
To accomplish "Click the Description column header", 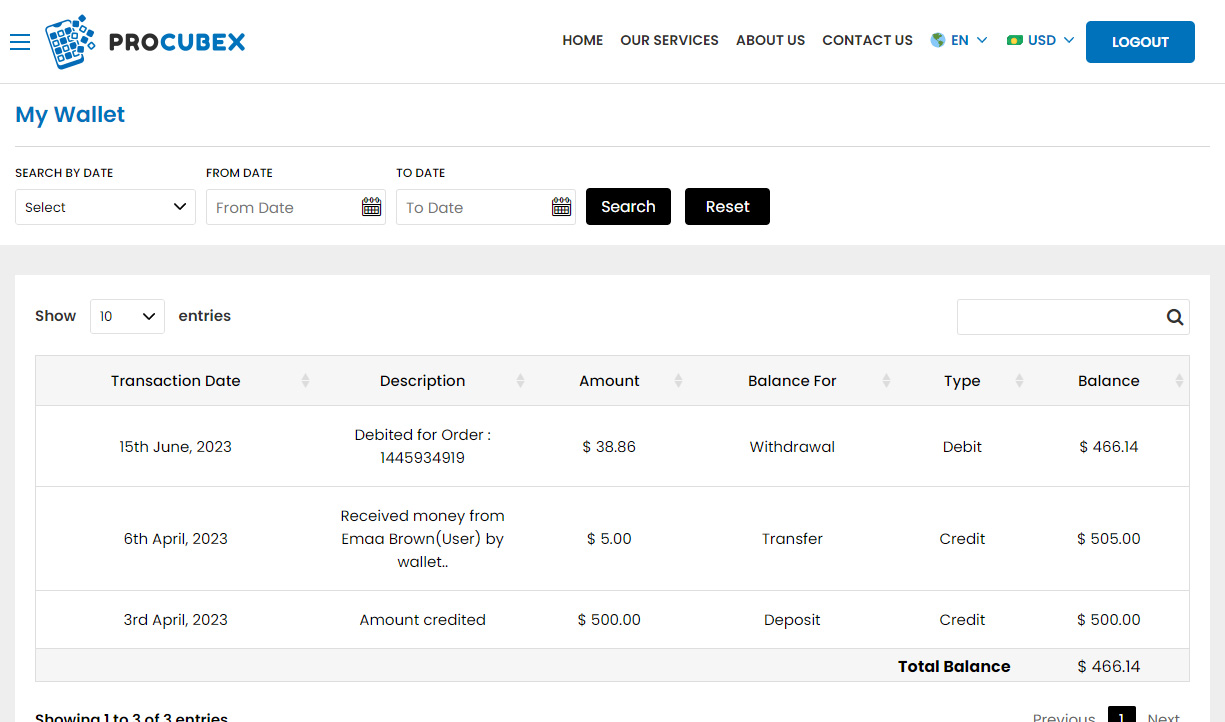I will click(423, 381).
